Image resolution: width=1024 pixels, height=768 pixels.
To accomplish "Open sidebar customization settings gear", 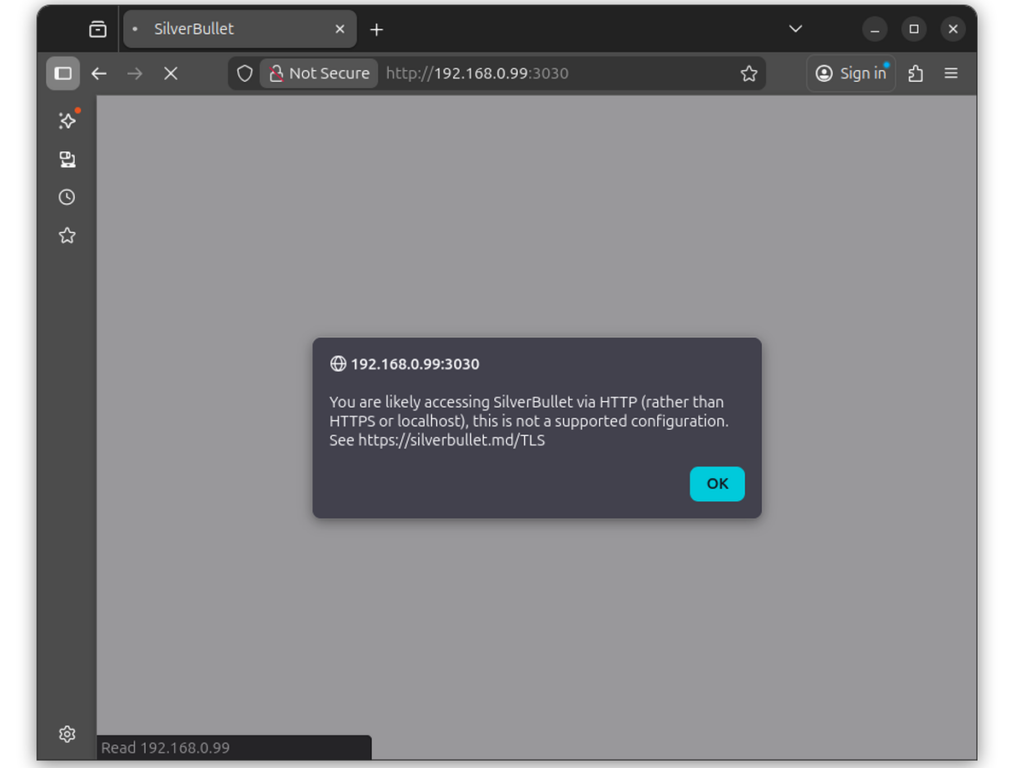I will [66, 734].
